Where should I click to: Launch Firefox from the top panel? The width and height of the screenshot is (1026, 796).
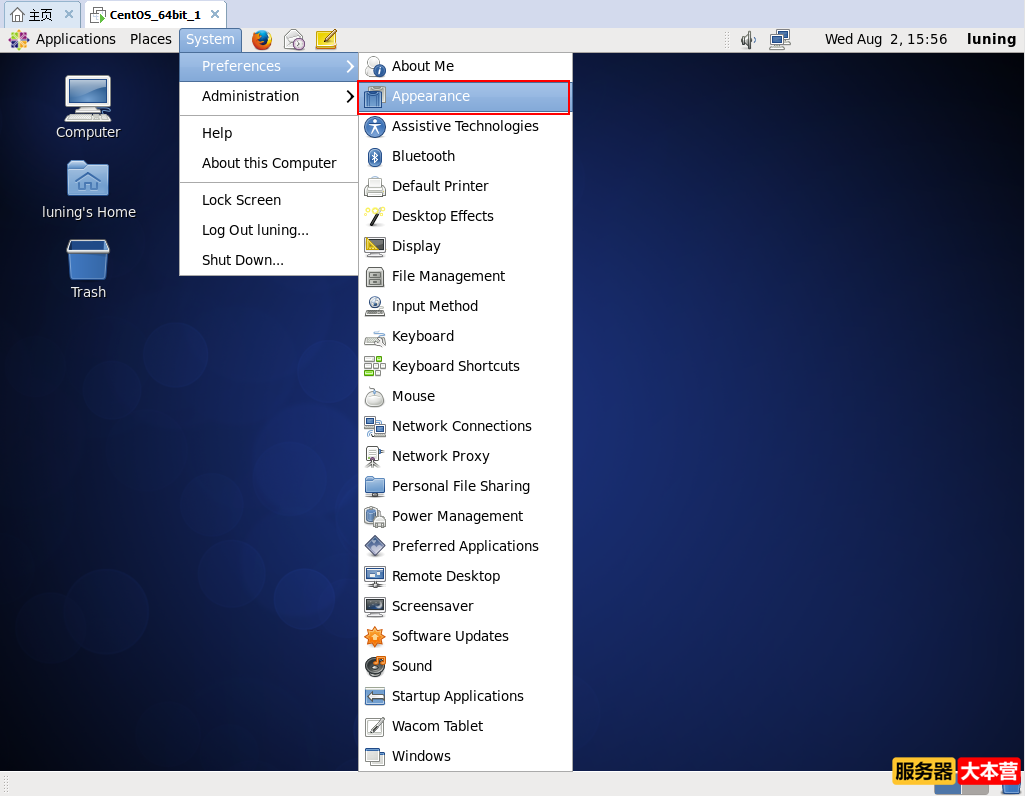click(x=262, y=40)
